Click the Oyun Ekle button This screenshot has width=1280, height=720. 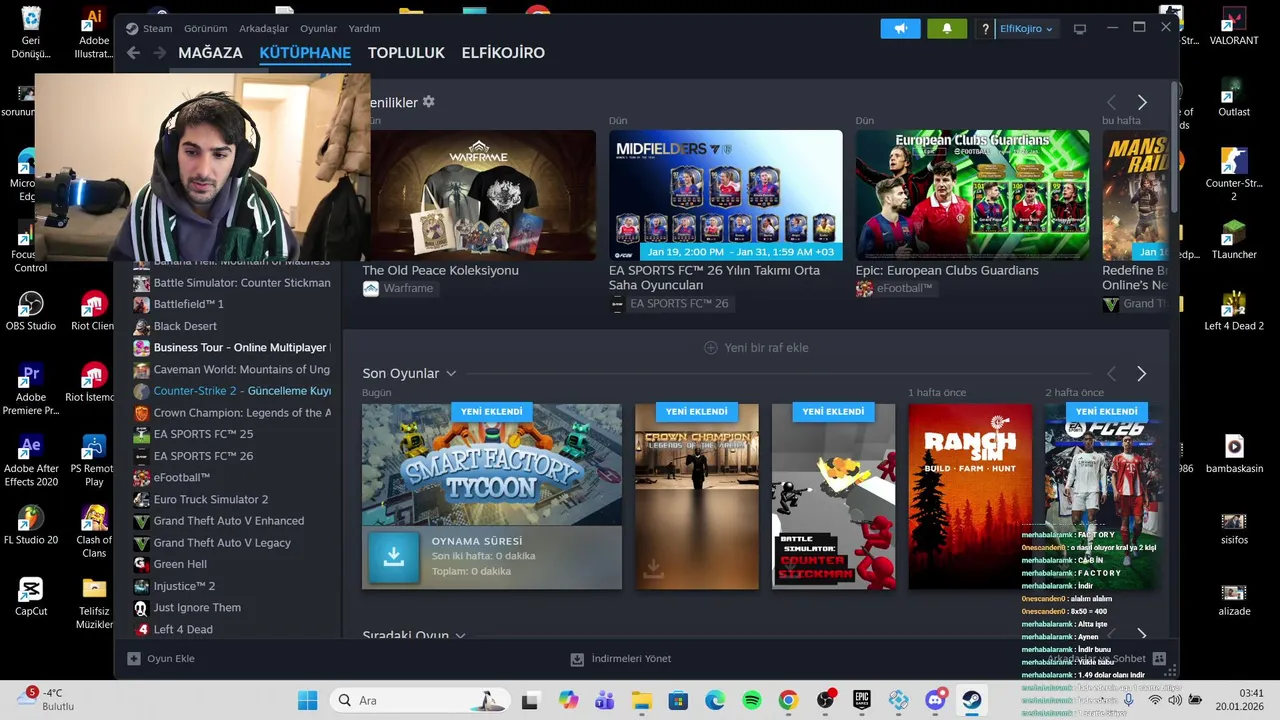[x=161, y=659]
